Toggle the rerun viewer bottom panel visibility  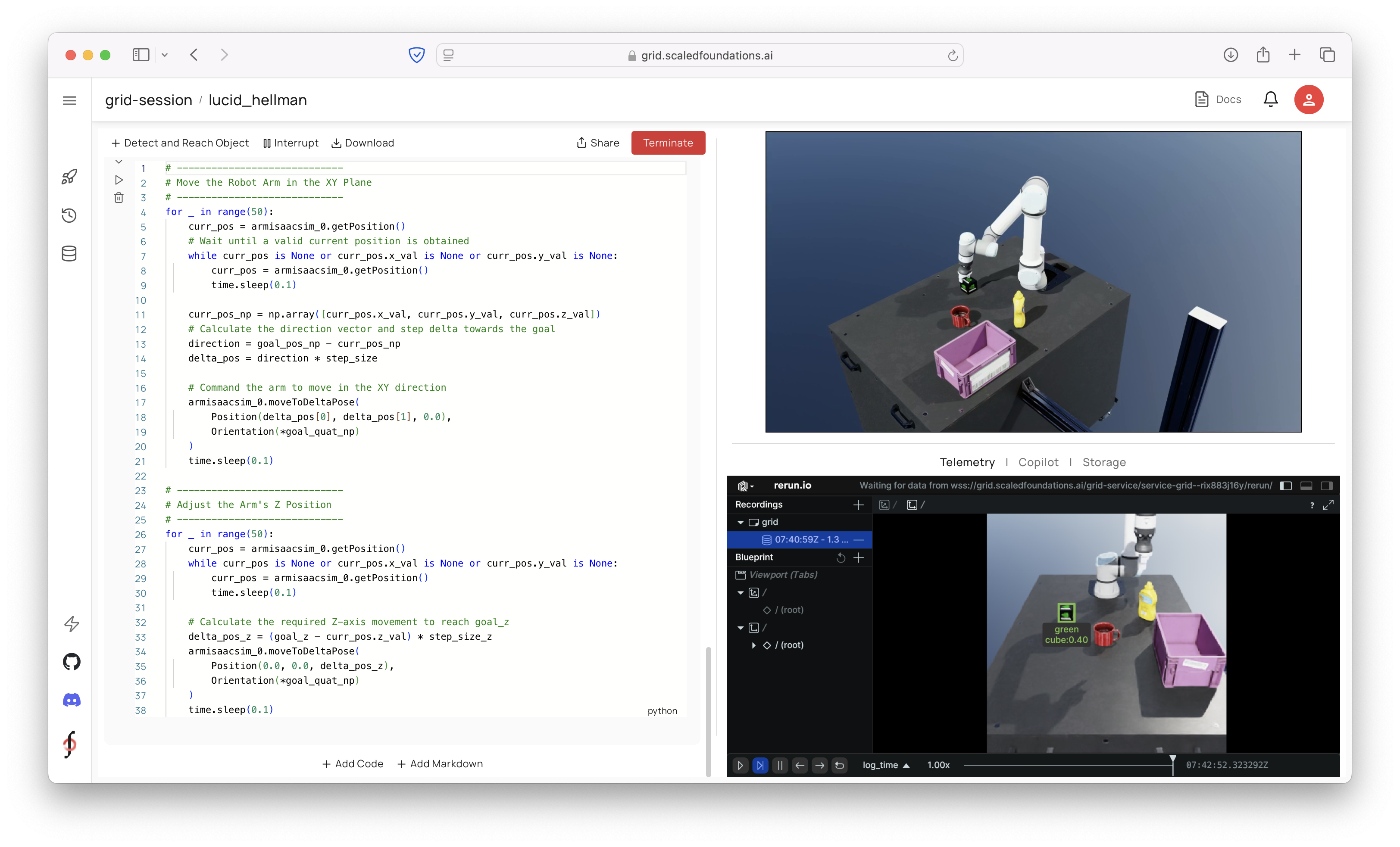coord(1307,486)
